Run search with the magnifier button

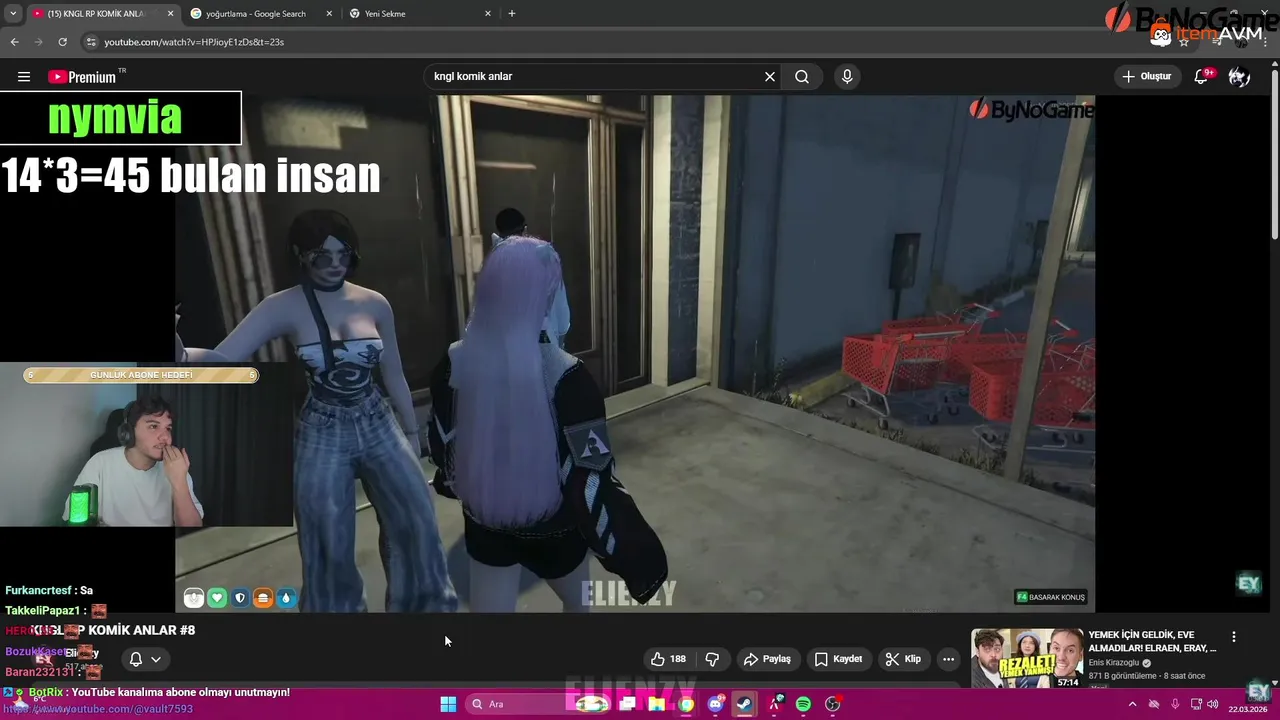(x=802, y=77)
